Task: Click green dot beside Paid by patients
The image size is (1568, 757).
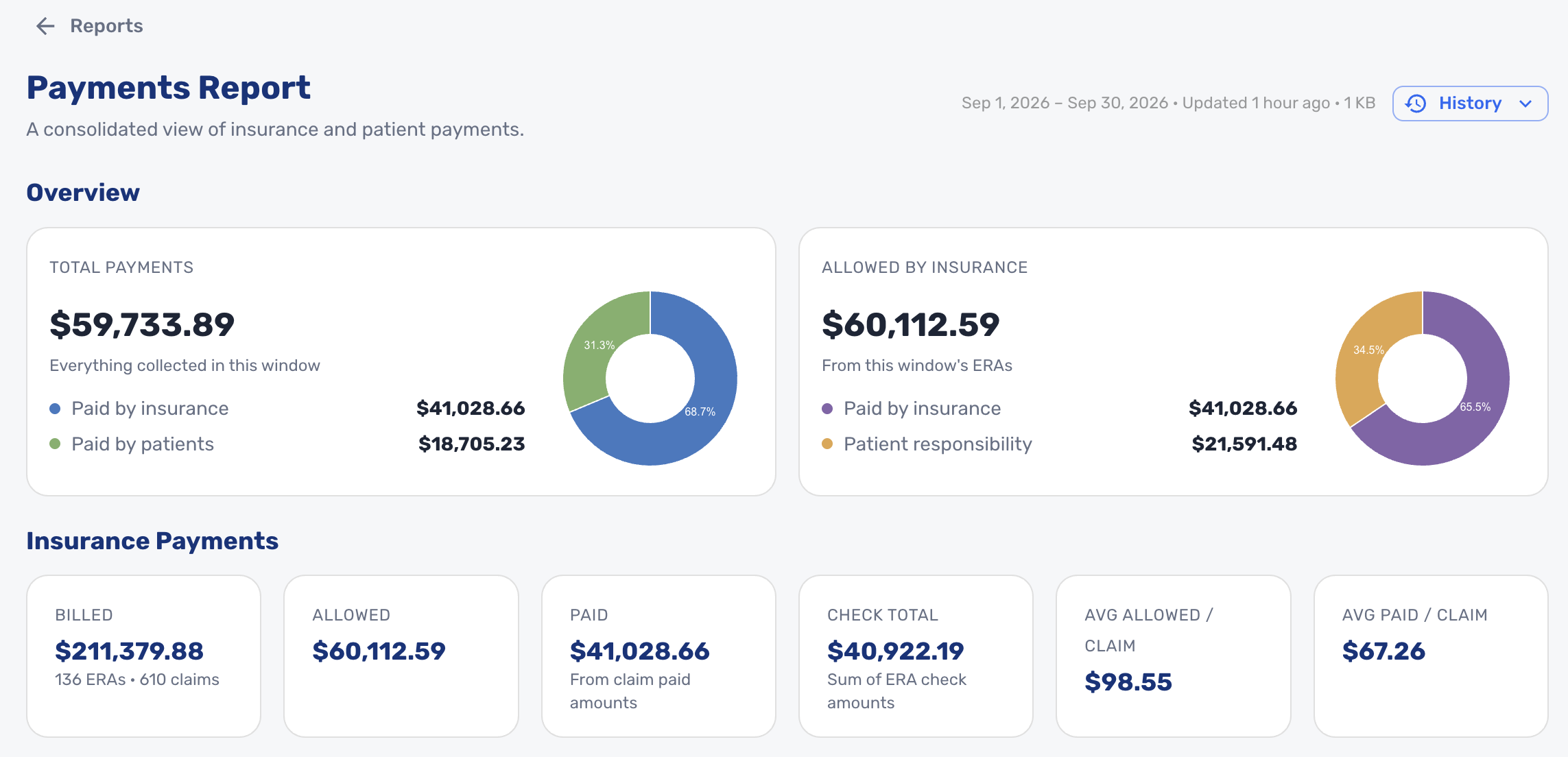Action: click(56, 444)
